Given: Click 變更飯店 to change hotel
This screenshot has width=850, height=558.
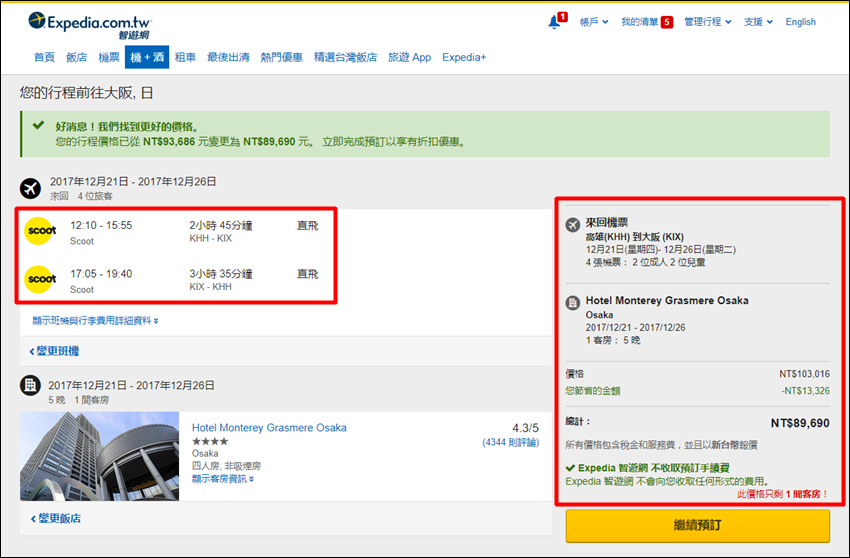Looking at the screenshot, I should [x=56, y=518].
